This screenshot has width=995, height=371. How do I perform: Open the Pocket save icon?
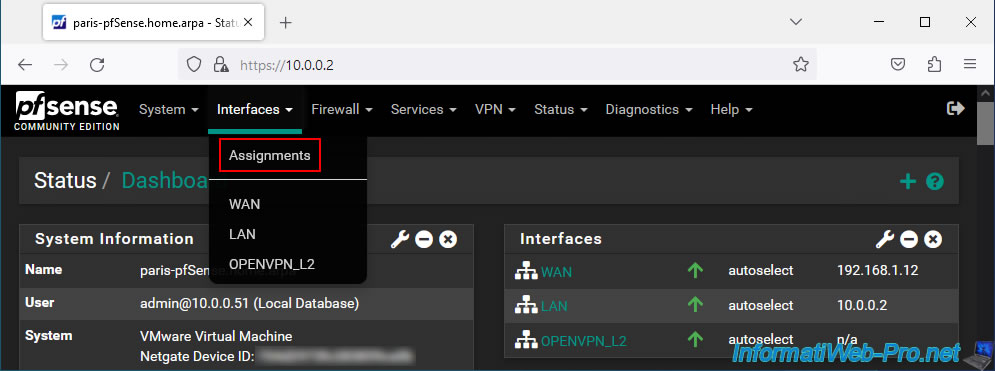(x=897, y=65)
